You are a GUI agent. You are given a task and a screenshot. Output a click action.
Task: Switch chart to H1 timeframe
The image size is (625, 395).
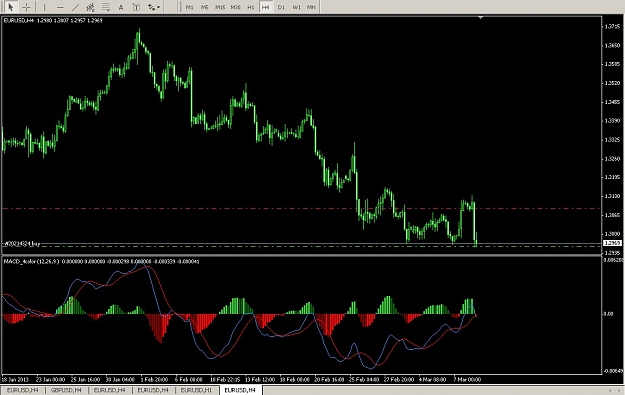pos(251,7)
